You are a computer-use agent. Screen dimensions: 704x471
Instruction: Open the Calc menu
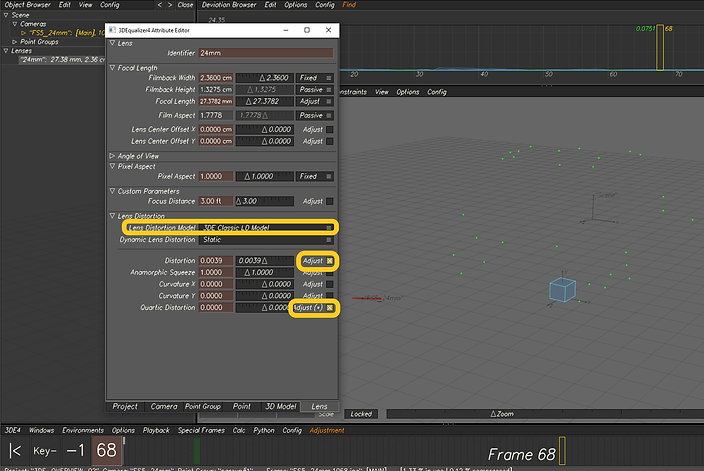tap(239, 430)
